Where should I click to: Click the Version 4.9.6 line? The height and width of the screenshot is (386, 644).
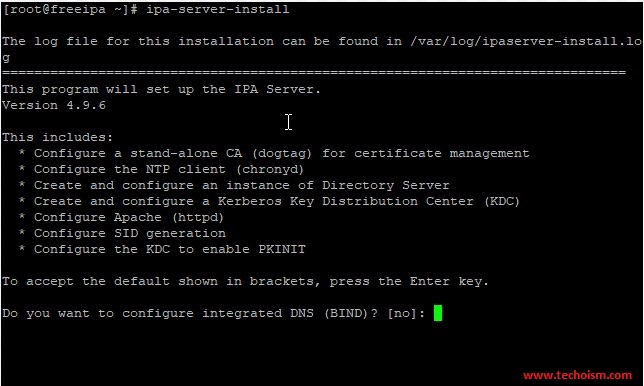point(54,105)
